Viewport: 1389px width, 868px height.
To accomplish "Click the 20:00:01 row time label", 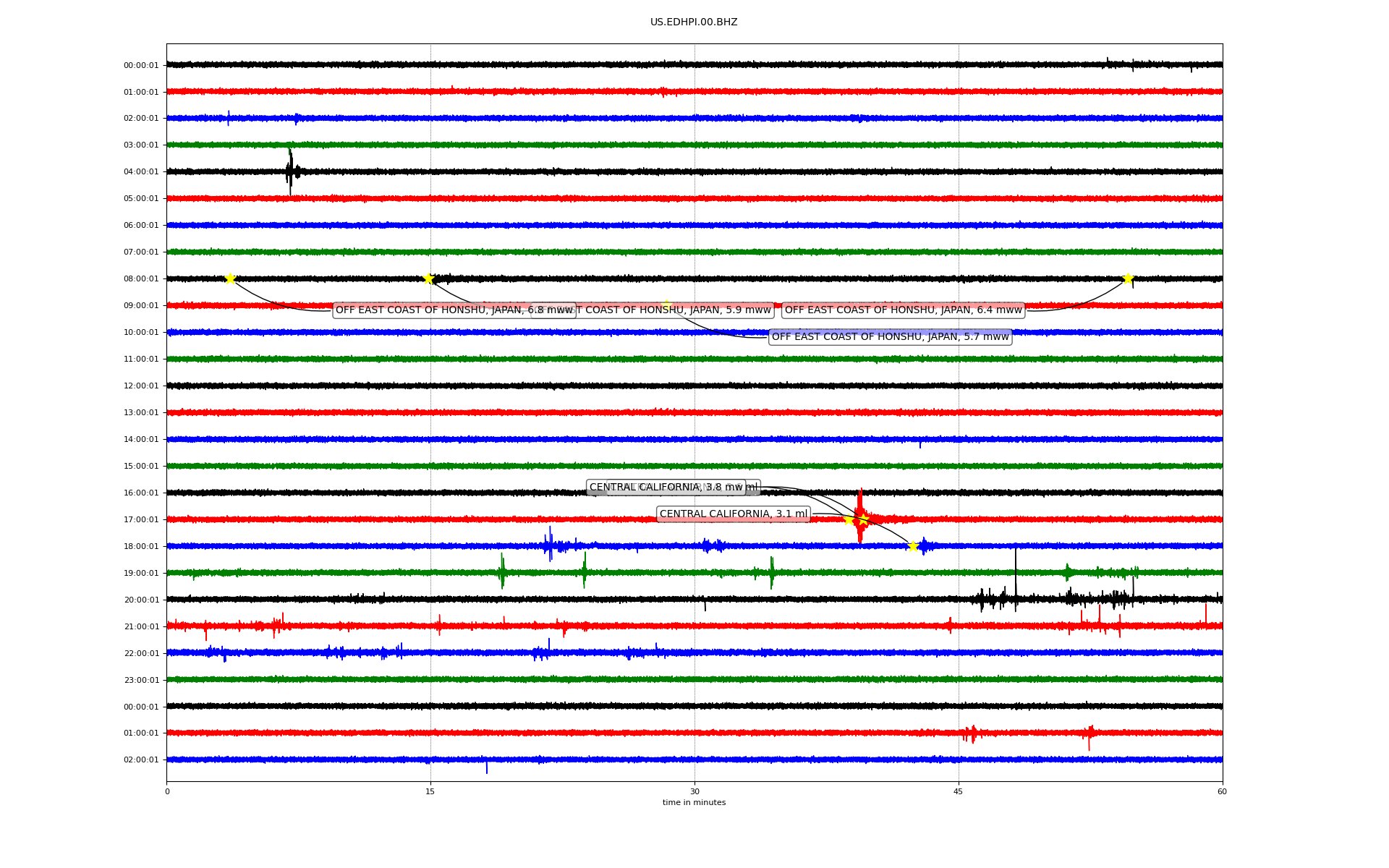I will [141, 600].
